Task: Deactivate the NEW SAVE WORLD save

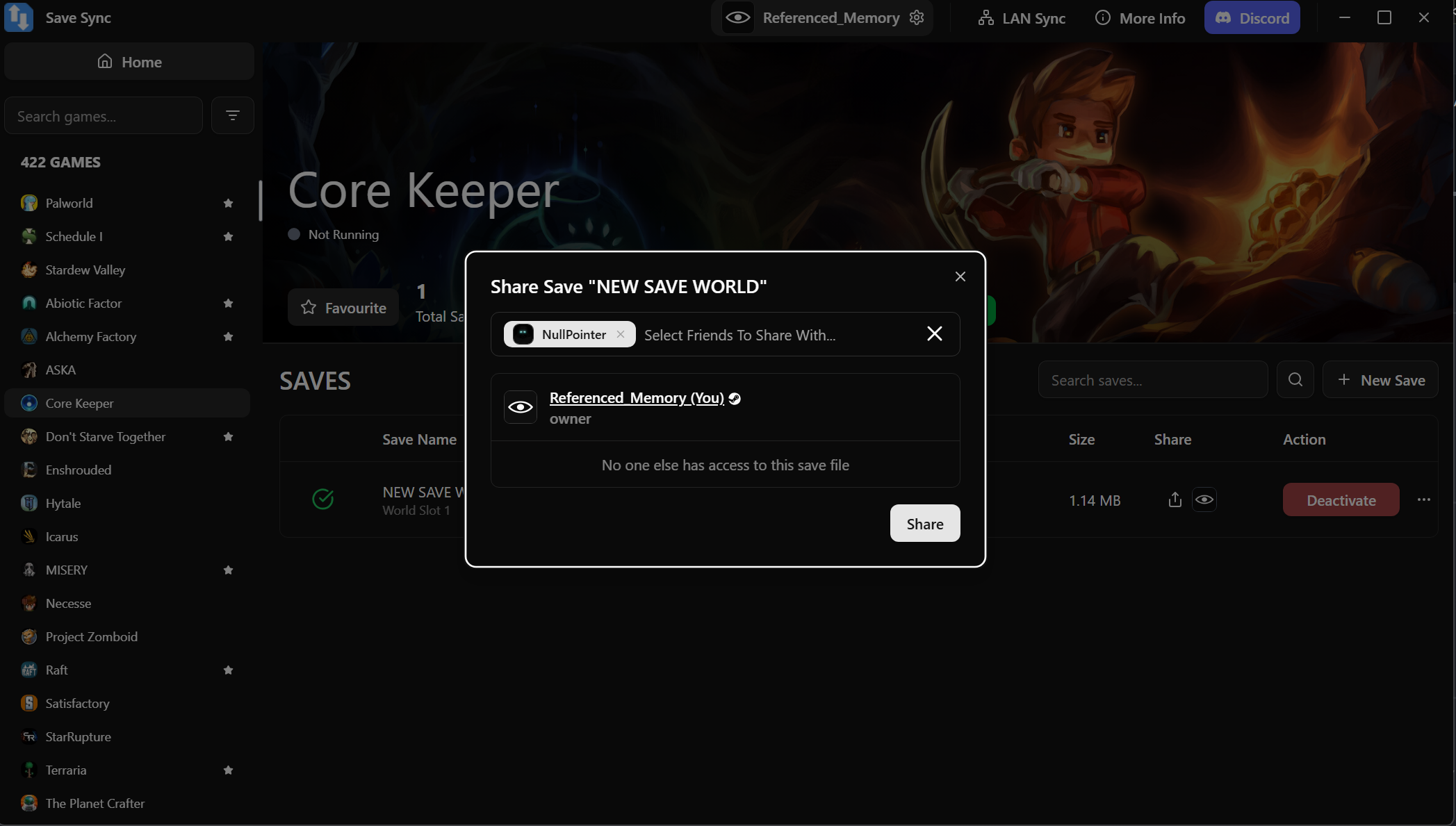Action: pos(1341,499)
